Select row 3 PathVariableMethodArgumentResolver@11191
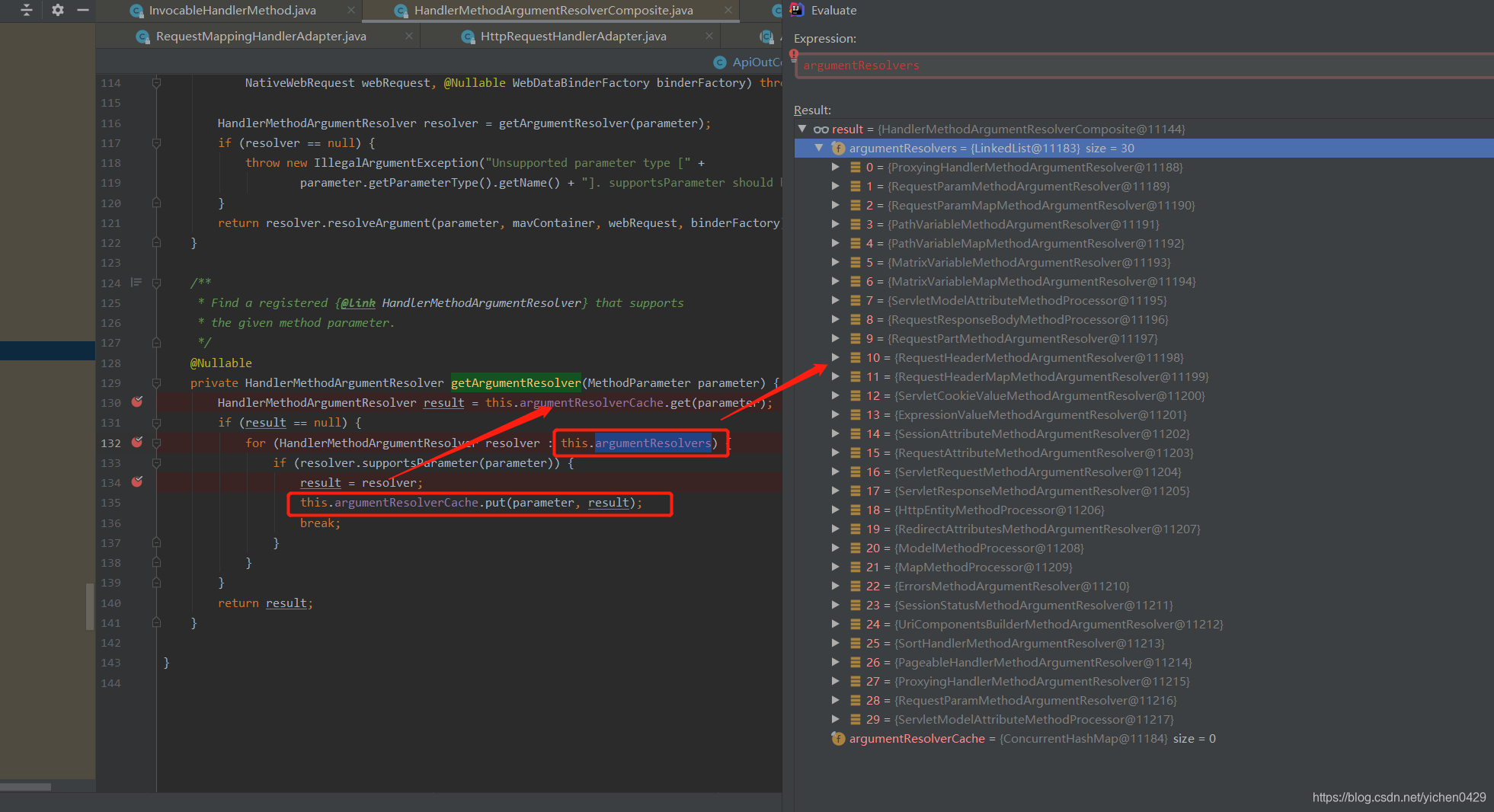 pyautogui.click(x=1143, y=224)
